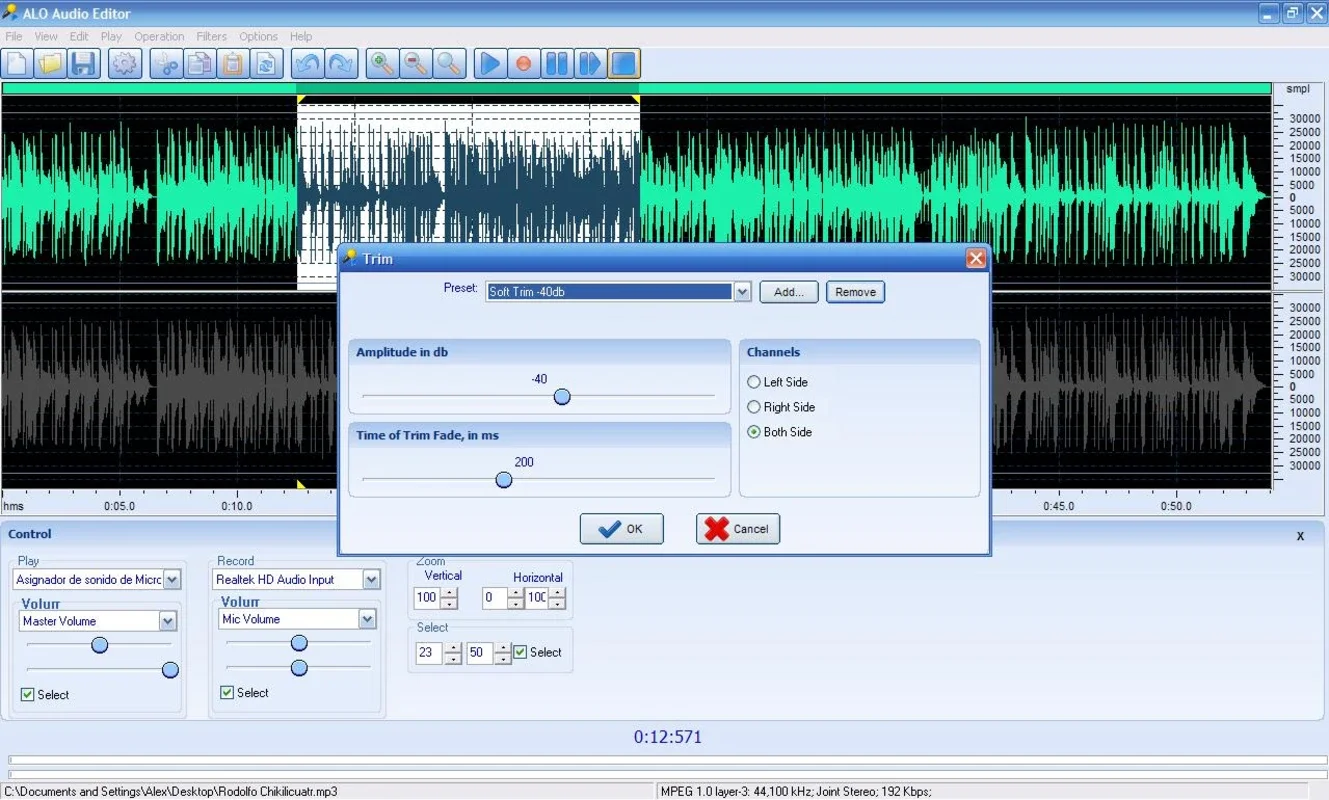This screenshot has width=1329, height=800.
Task: Stop playback with the square Stop icon
Action: coord(623,64)
